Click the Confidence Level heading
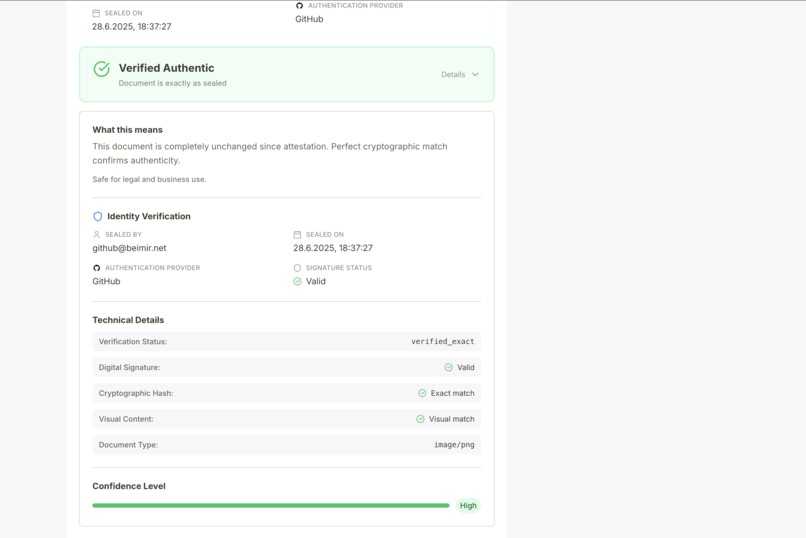Screen dimensions: 806x538 coord(129,486)
